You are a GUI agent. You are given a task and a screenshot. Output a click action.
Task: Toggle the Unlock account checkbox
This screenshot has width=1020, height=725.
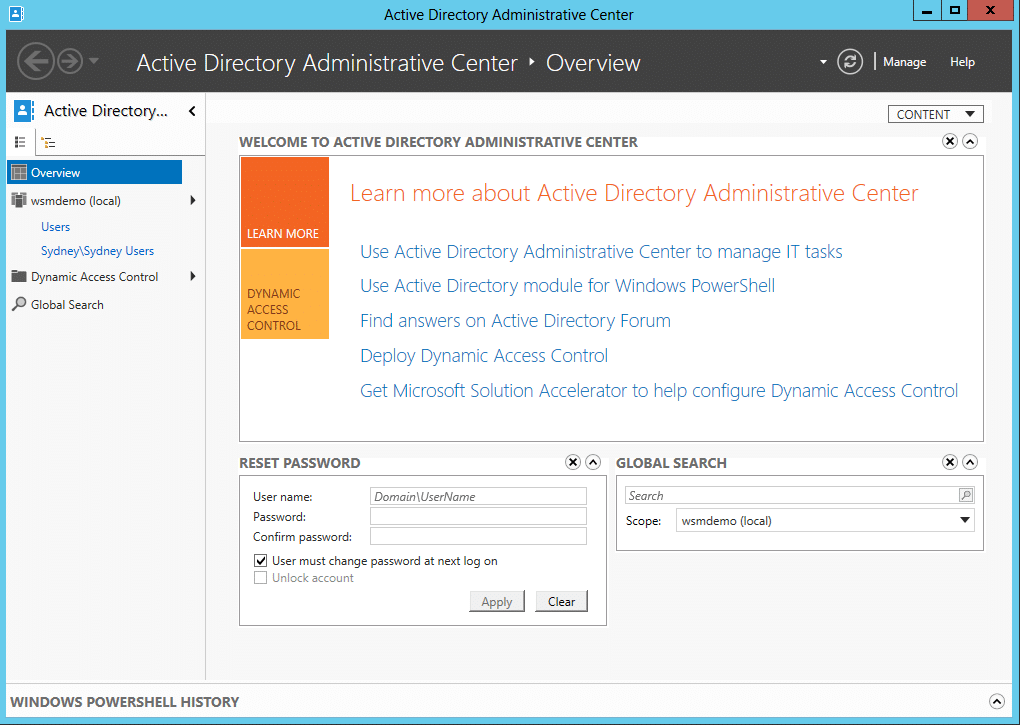pyautogui.click(x=261, y=578)
